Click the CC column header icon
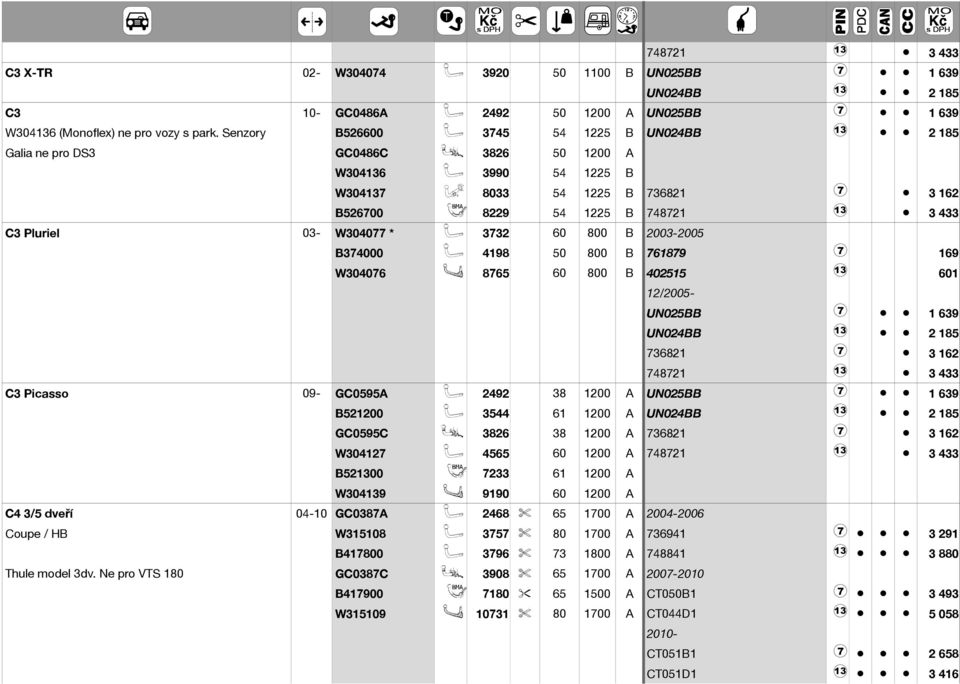 (906, 21)
